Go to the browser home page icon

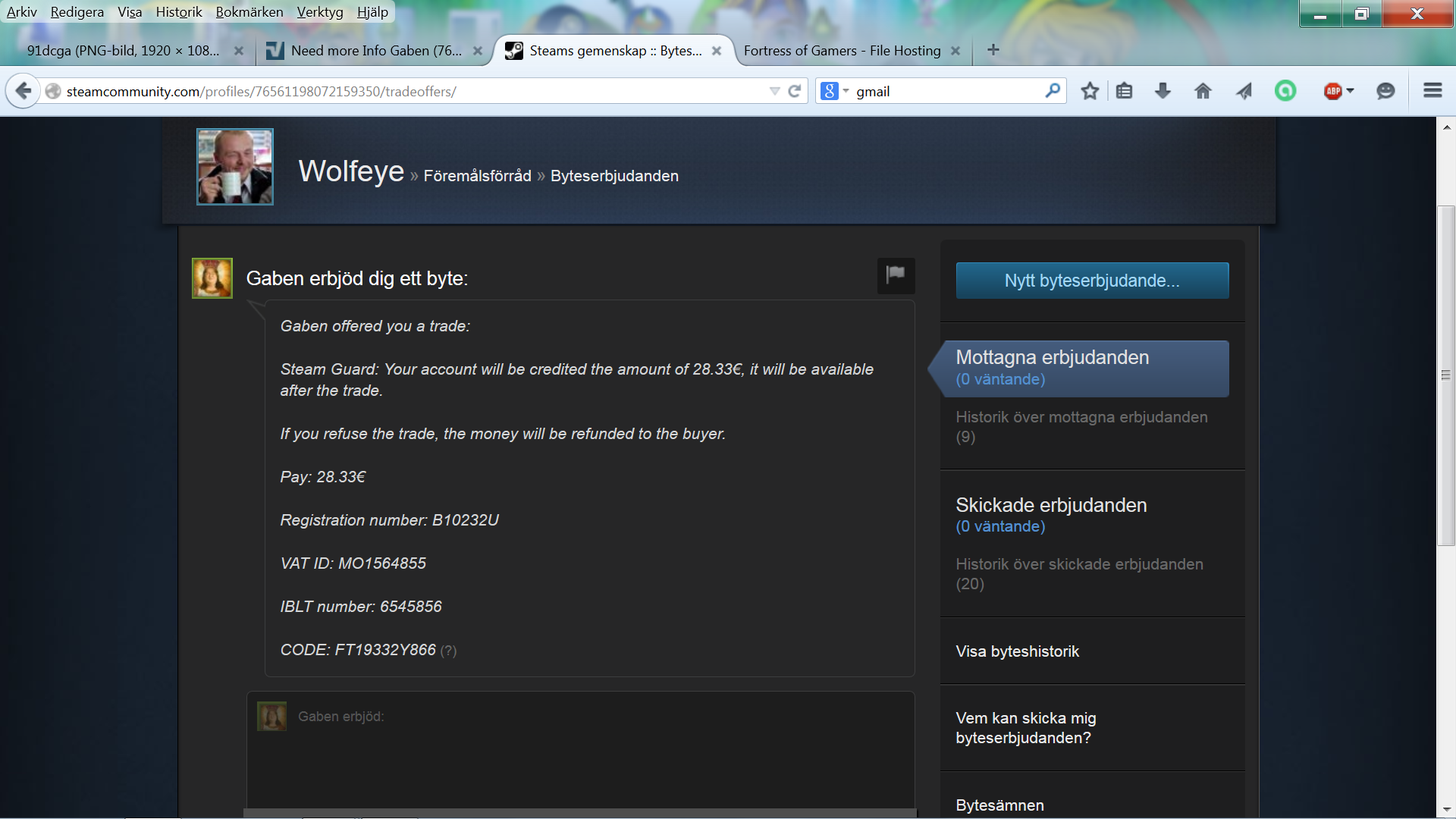(x=1203, y=91)
